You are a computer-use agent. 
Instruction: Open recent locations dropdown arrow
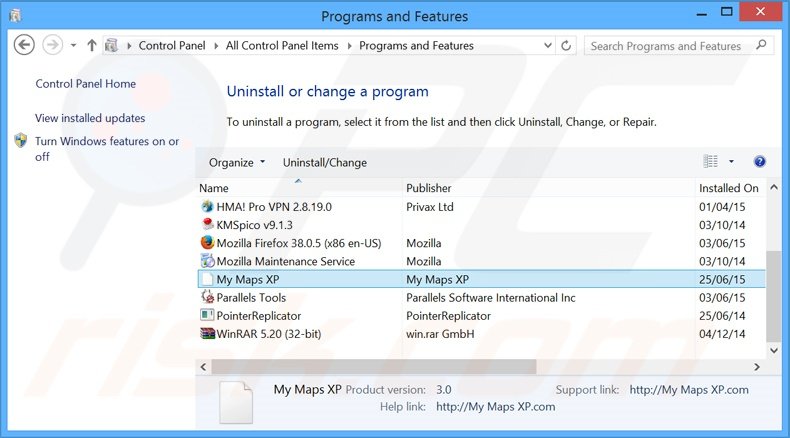tap(74, 45)
